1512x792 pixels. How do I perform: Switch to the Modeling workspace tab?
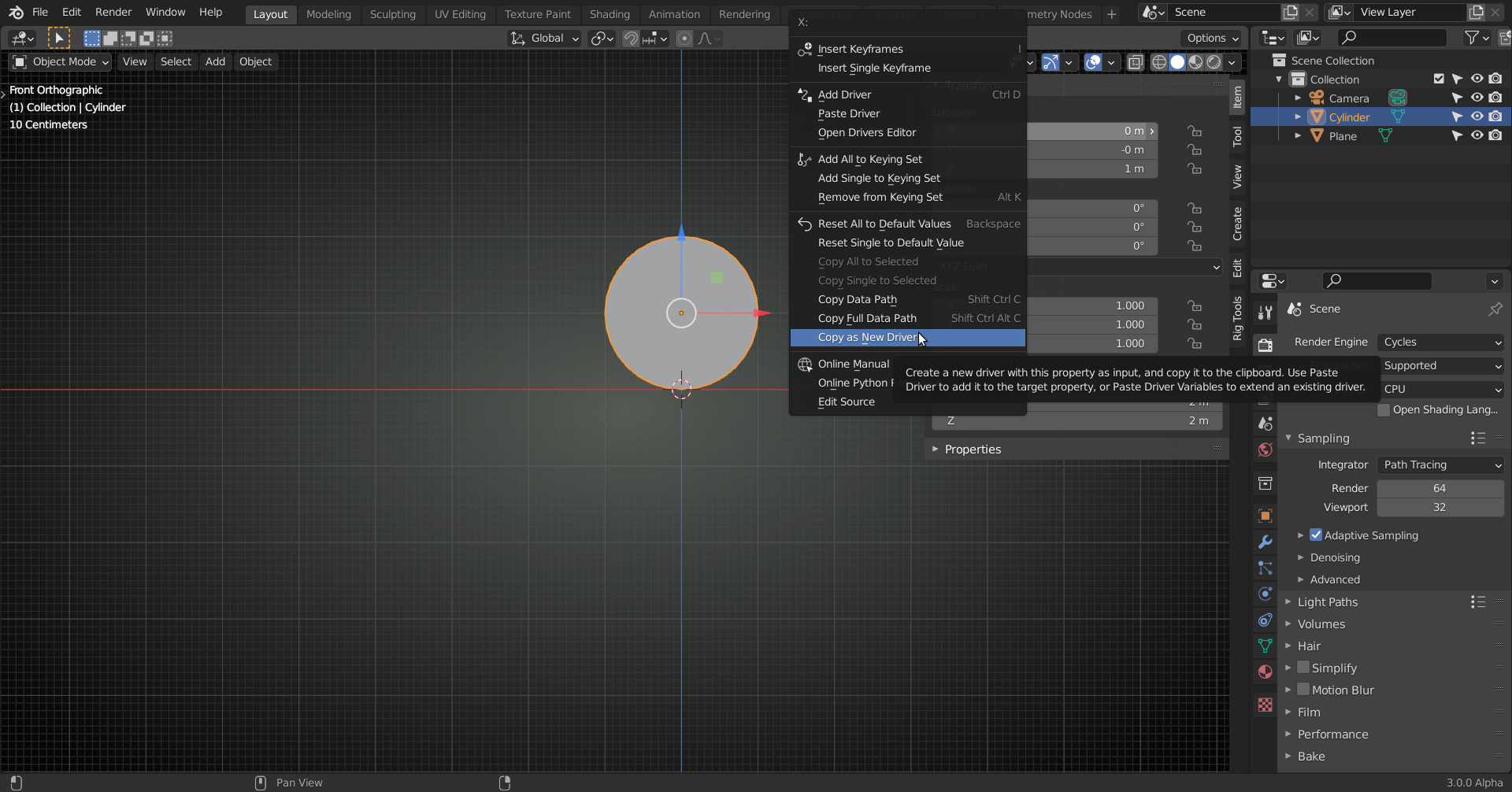tap(328, 14)
